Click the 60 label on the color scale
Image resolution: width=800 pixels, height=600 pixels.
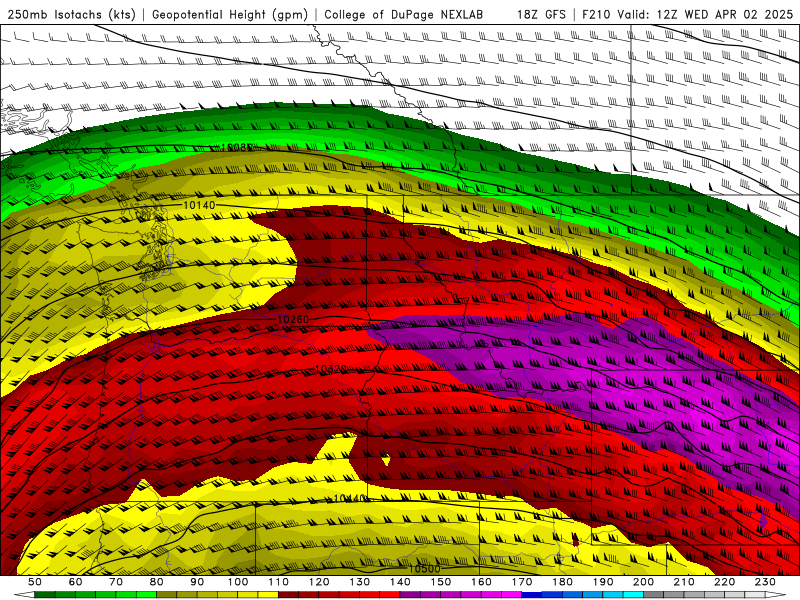(76, 582)
